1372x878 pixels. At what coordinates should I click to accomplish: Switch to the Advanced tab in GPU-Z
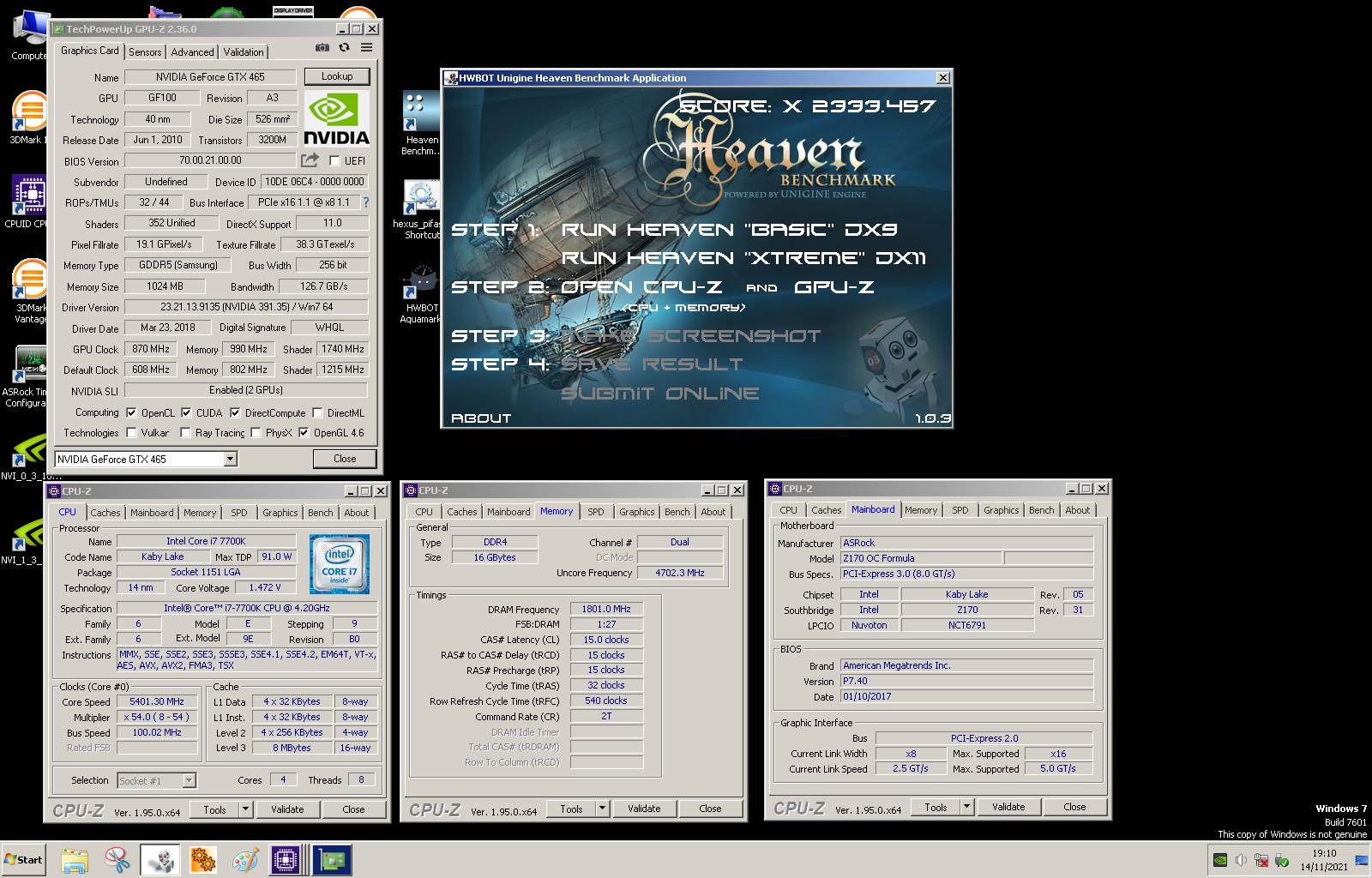pyautogui.click(x=192, y=52)
